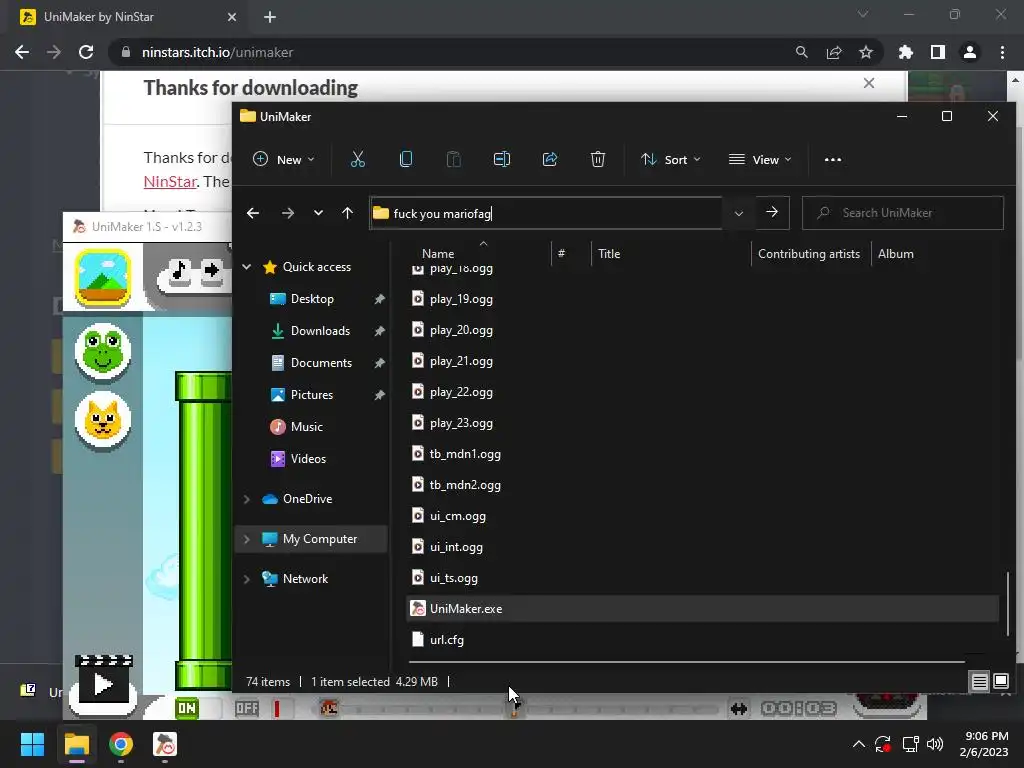Image resolution: width=1024 pixels, height=768 pixels.
Task: Click the Copy icon in Explorer toolbar
Action: coord(406,159)
